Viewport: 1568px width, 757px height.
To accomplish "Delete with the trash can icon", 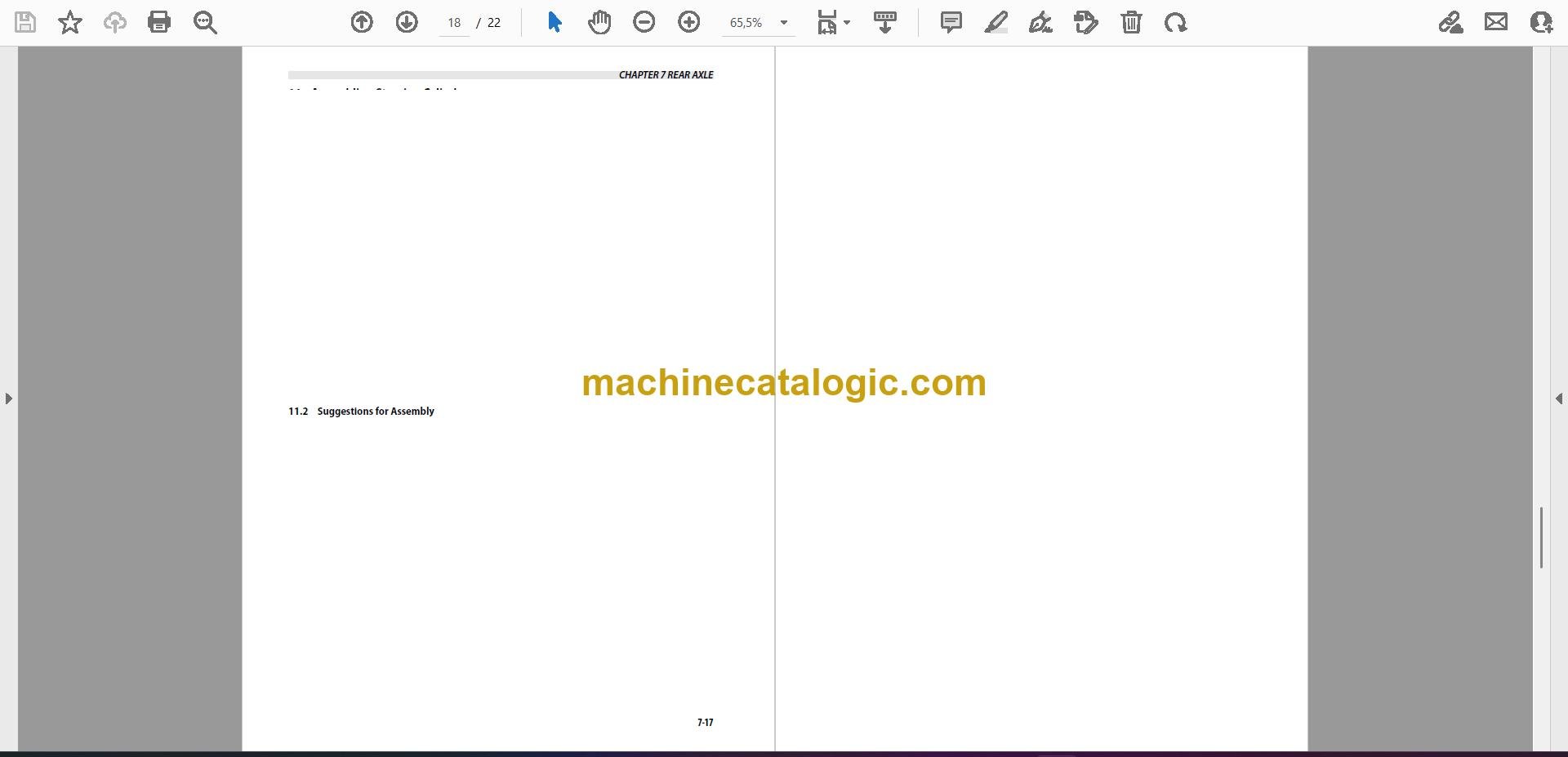I will [x=1131, y=22].
